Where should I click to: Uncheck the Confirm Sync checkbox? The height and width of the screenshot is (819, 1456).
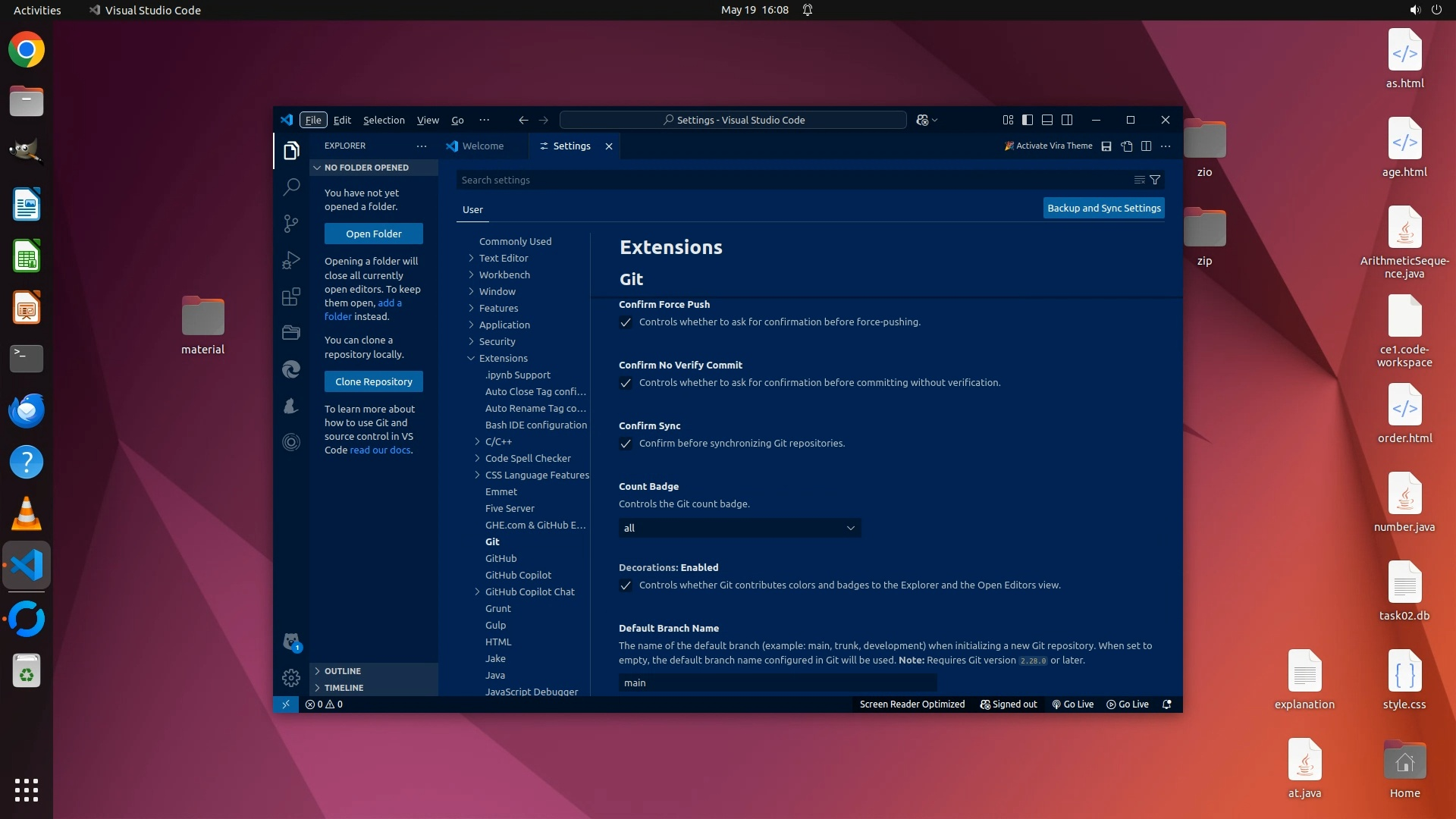[x=626, y=444]
